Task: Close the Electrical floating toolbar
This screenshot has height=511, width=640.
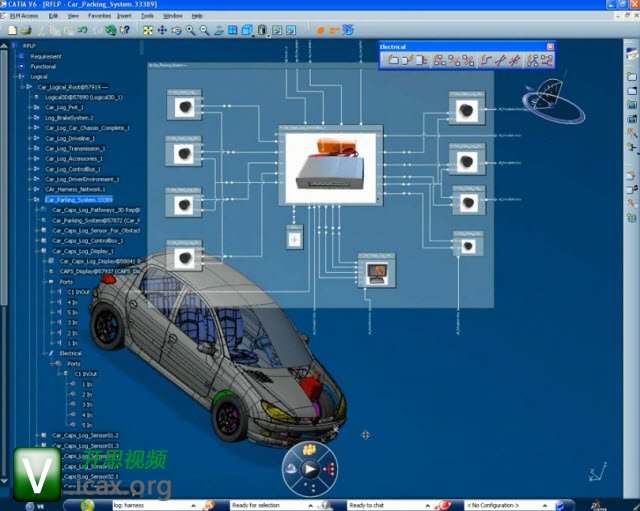Action: pyautogui.click(x=550, y=47)
